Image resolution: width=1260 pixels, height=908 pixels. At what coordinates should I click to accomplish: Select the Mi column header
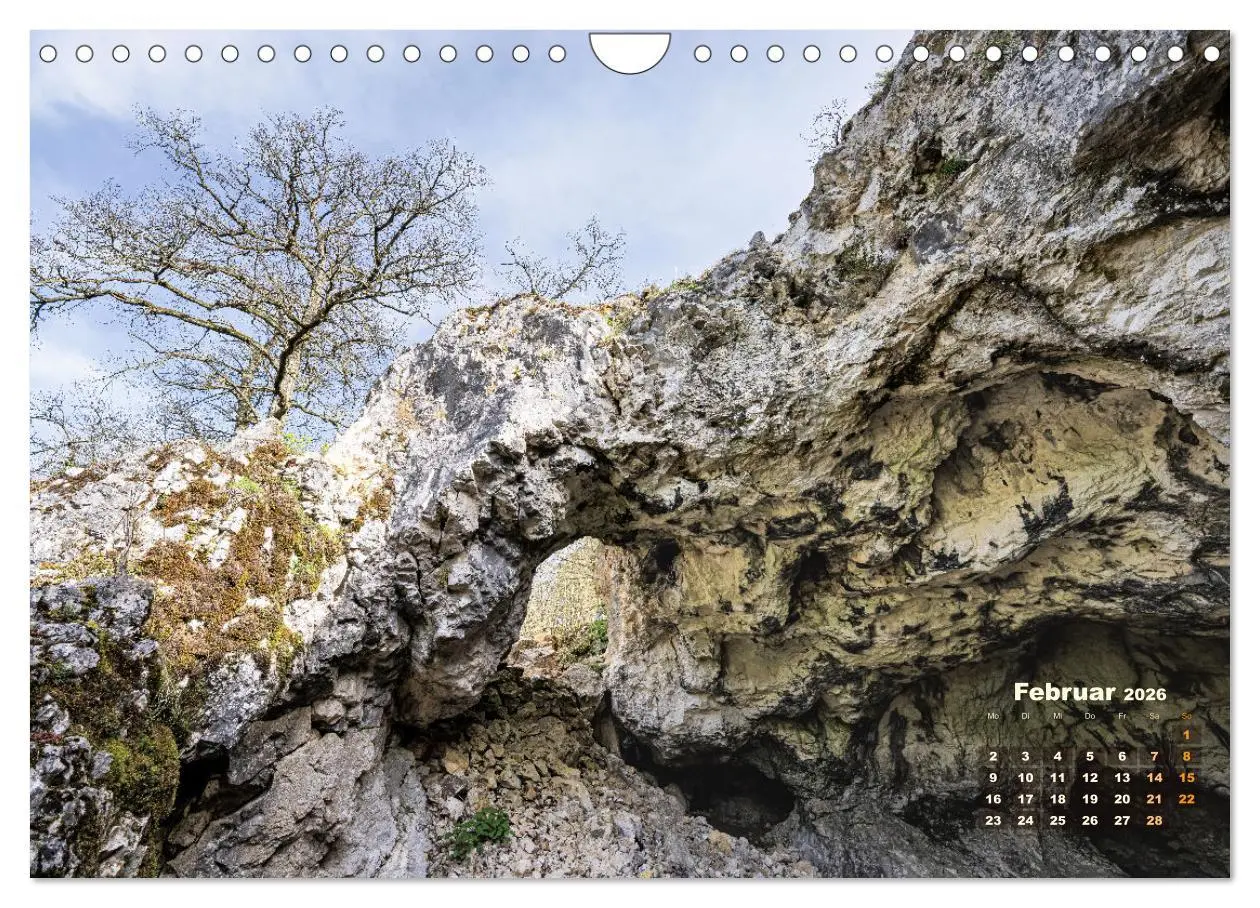click(x=1056, y=717)
